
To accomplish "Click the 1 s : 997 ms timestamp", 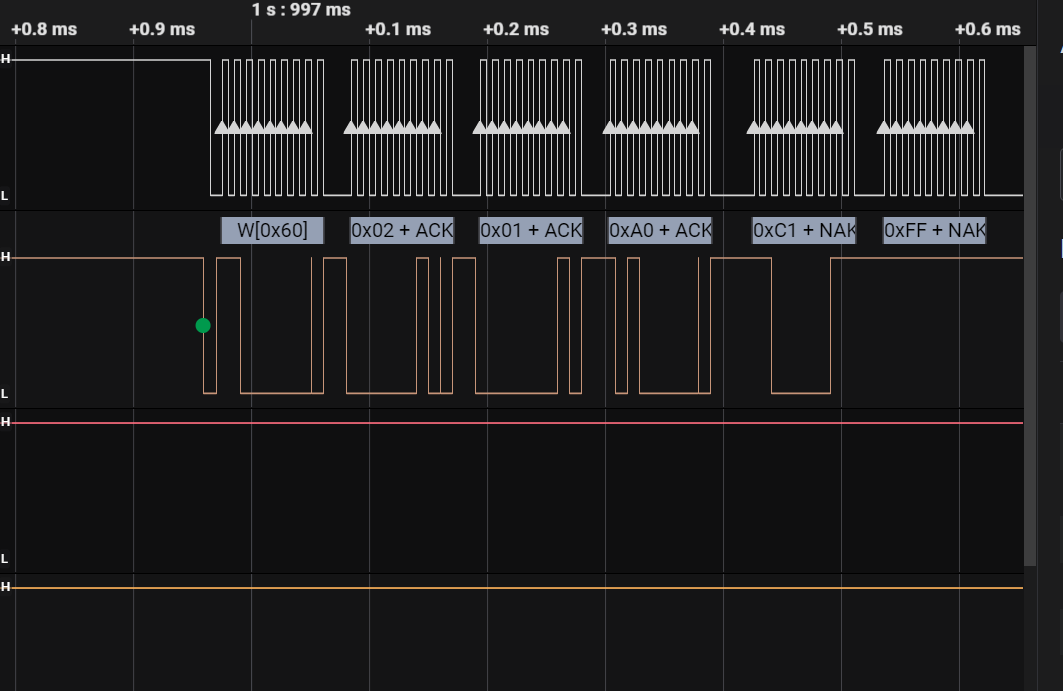I will pos(301,10).
